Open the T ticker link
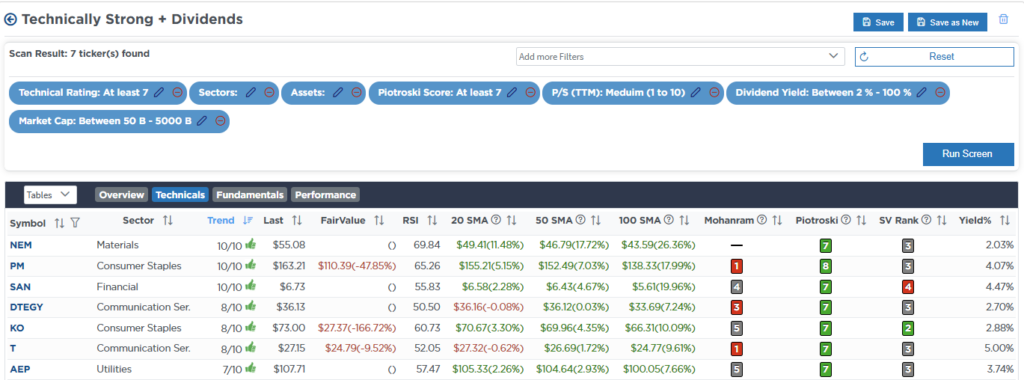1024x380 pixels. pos(12,349)
